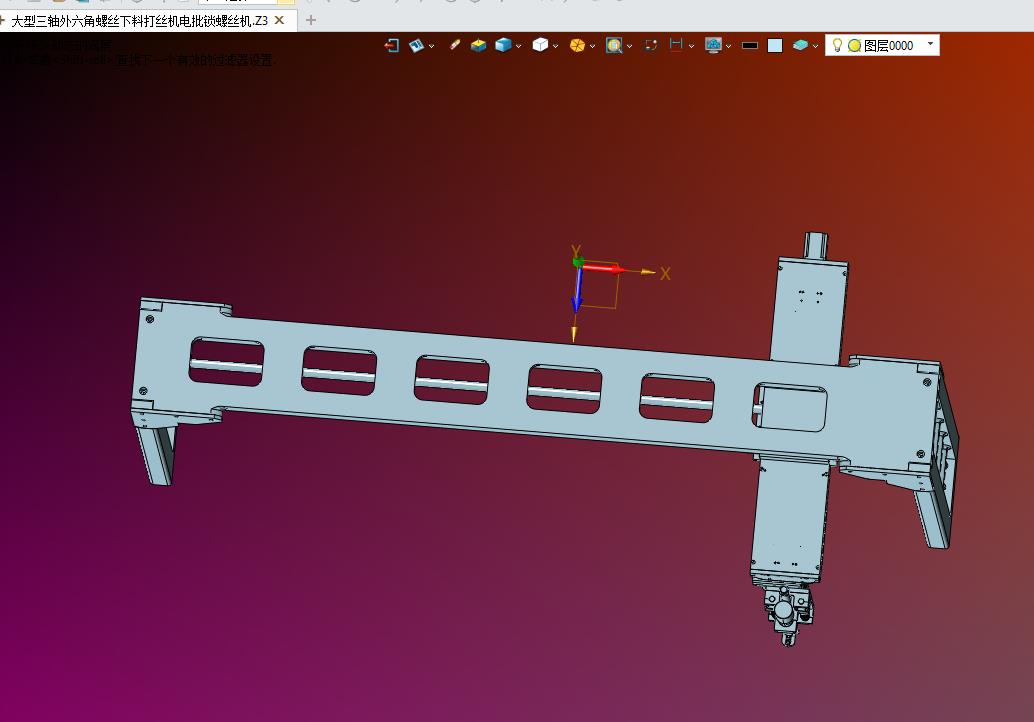The width and height of the screenshot is (1034, 722).
Task: Open dropdown arrow beside H dimension icon
Action: 691,46
